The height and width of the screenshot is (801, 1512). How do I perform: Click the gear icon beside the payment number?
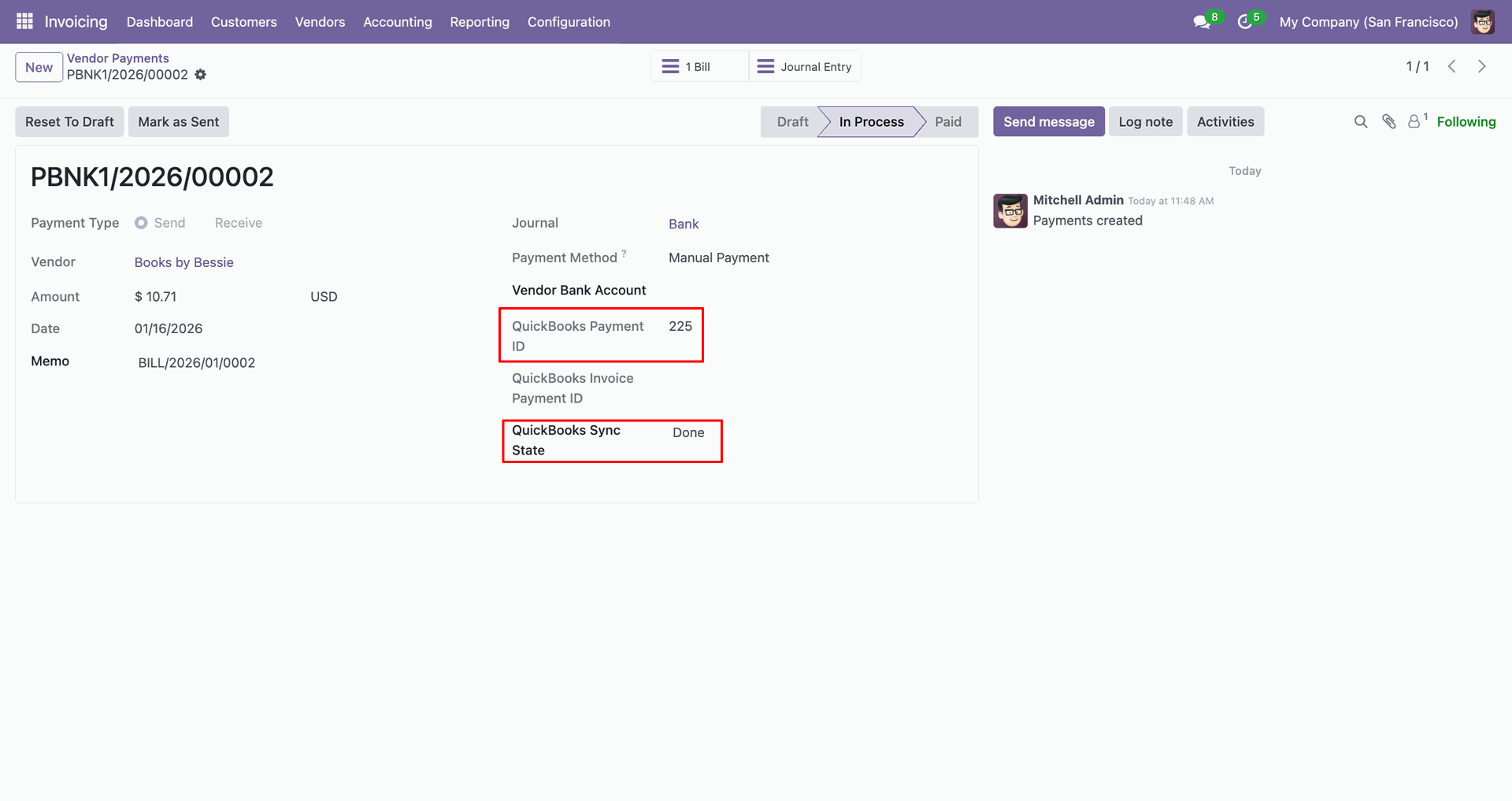201,75
